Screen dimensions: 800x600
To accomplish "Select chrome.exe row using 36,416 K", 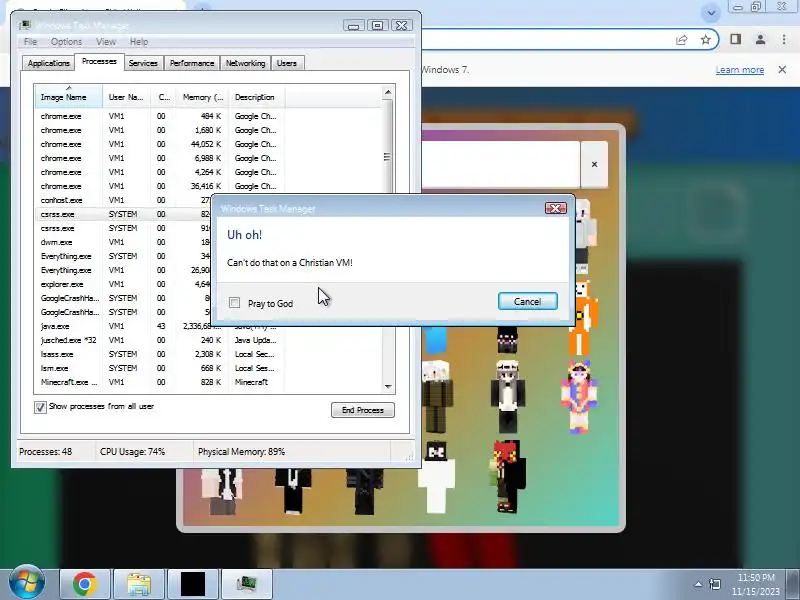I will tap(208, 186).
